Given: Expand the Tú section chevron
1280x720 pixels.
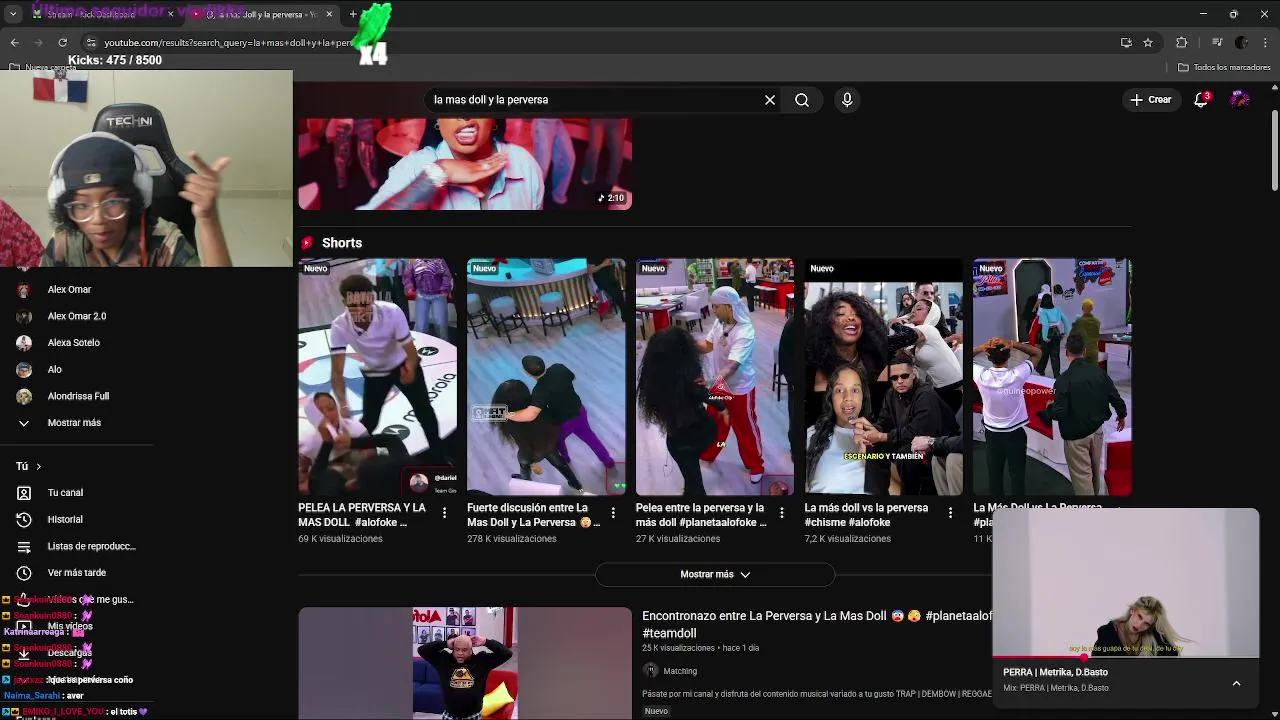Looking at the screenshot, I should (38, 466).
